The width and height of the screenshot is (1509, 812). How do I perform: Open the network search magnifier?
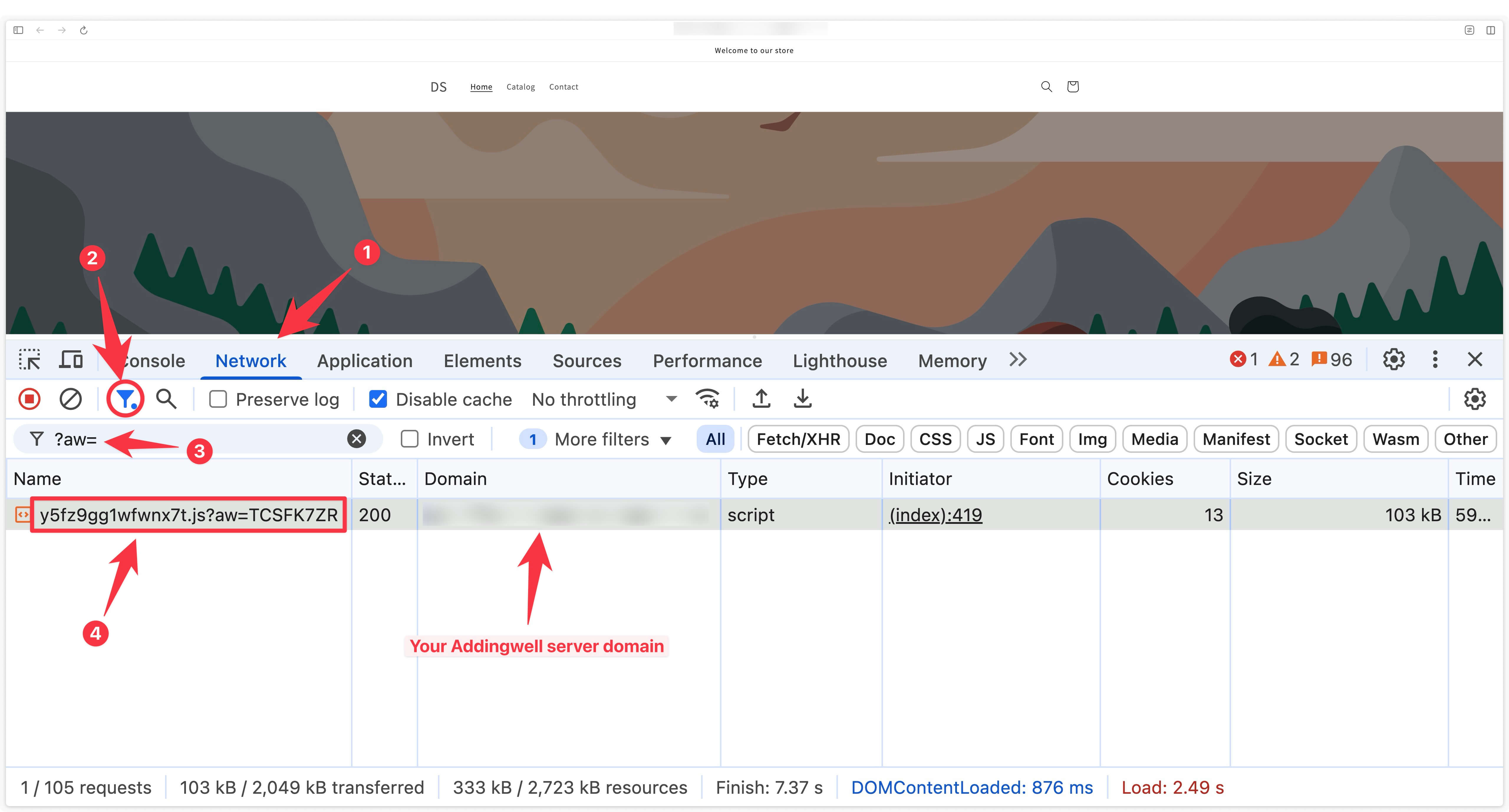click(x=166, y=399)
